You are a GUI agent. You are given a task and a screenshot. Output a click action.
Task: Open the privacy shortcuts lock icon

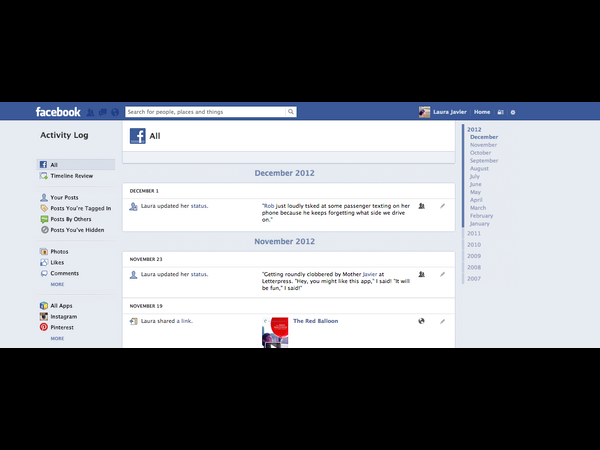point(501,112)
